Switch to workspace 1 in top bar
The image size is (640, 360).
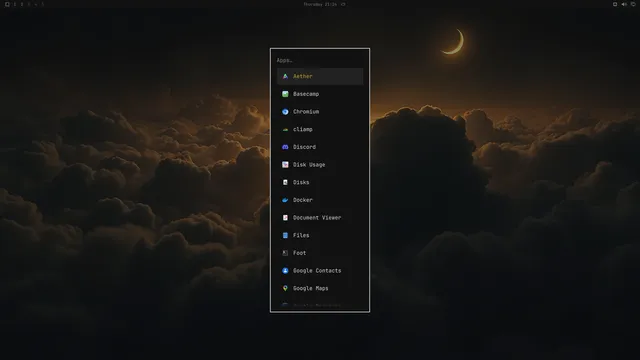(15, 4)
